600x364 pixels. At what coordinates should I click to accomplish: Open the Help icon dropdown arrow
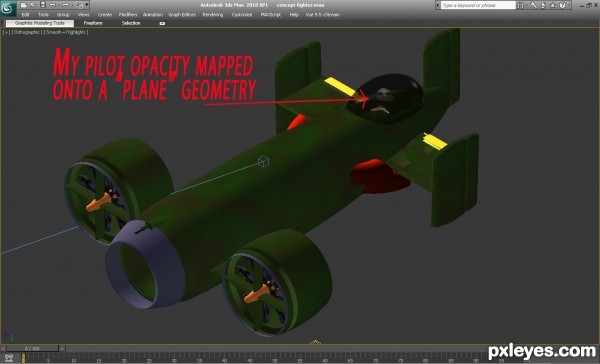pyautogui.click(x=568, y=5)
